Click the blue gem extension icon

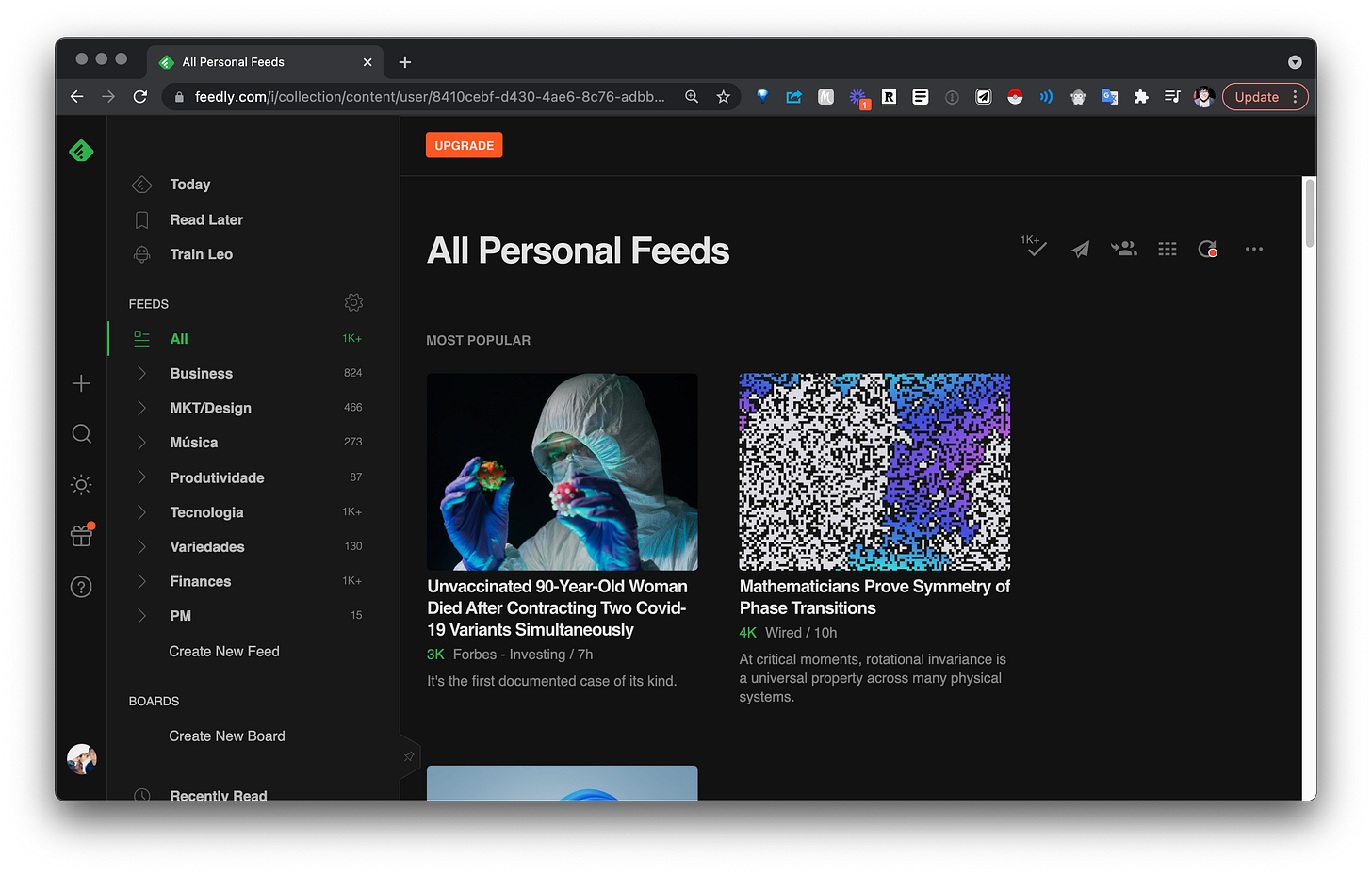point(762,96)
